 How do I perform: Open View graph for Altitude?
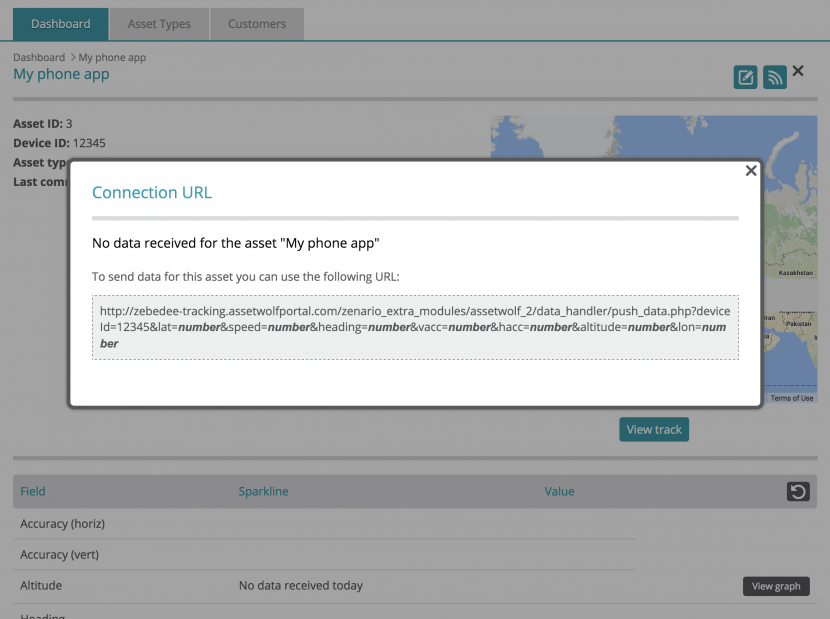(x=776, y=586)
